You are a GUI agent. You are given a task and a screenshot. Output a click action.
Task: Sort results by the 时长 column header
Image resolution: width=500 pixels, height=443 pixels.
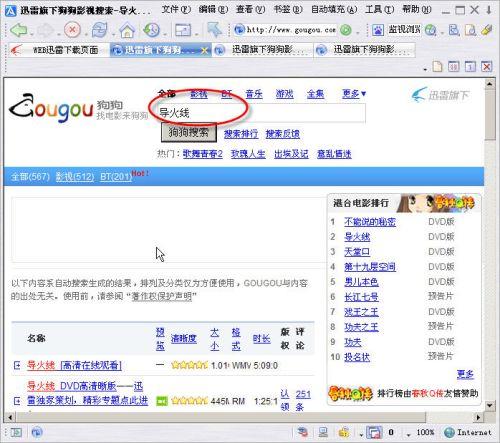[261, 339]
